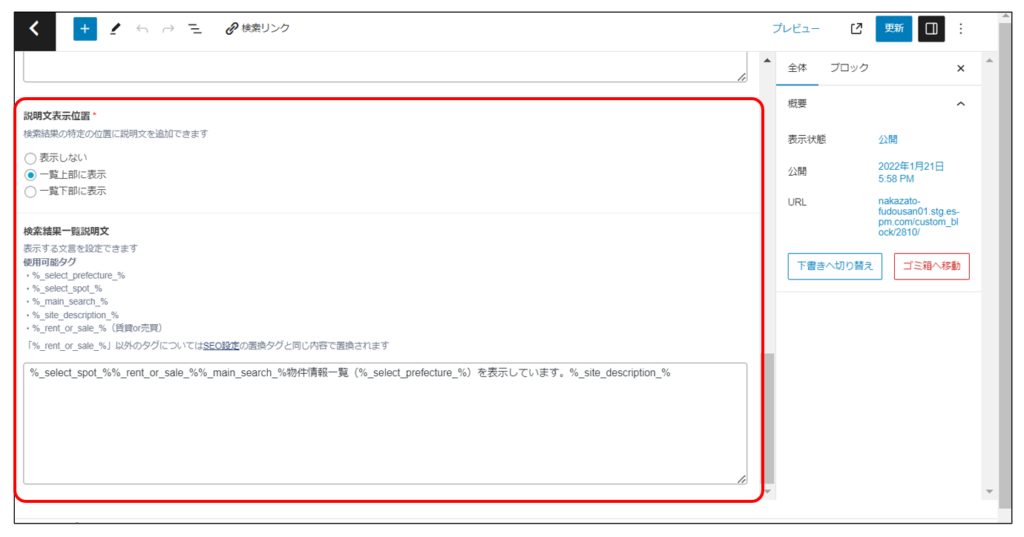Toggle the settings sidebar panel icon
1024x537 pixels.
[x=931, y=29]
